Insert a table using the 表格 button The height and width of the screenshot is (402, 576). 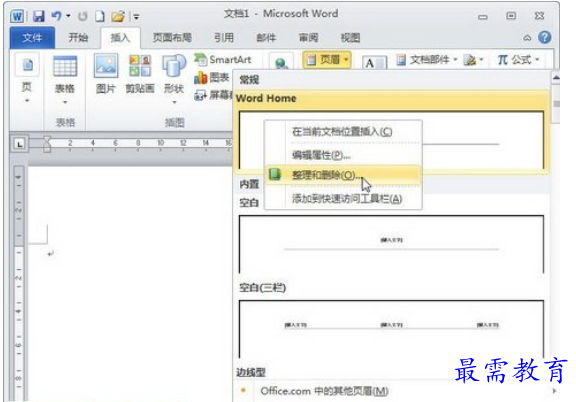point(65,79)
